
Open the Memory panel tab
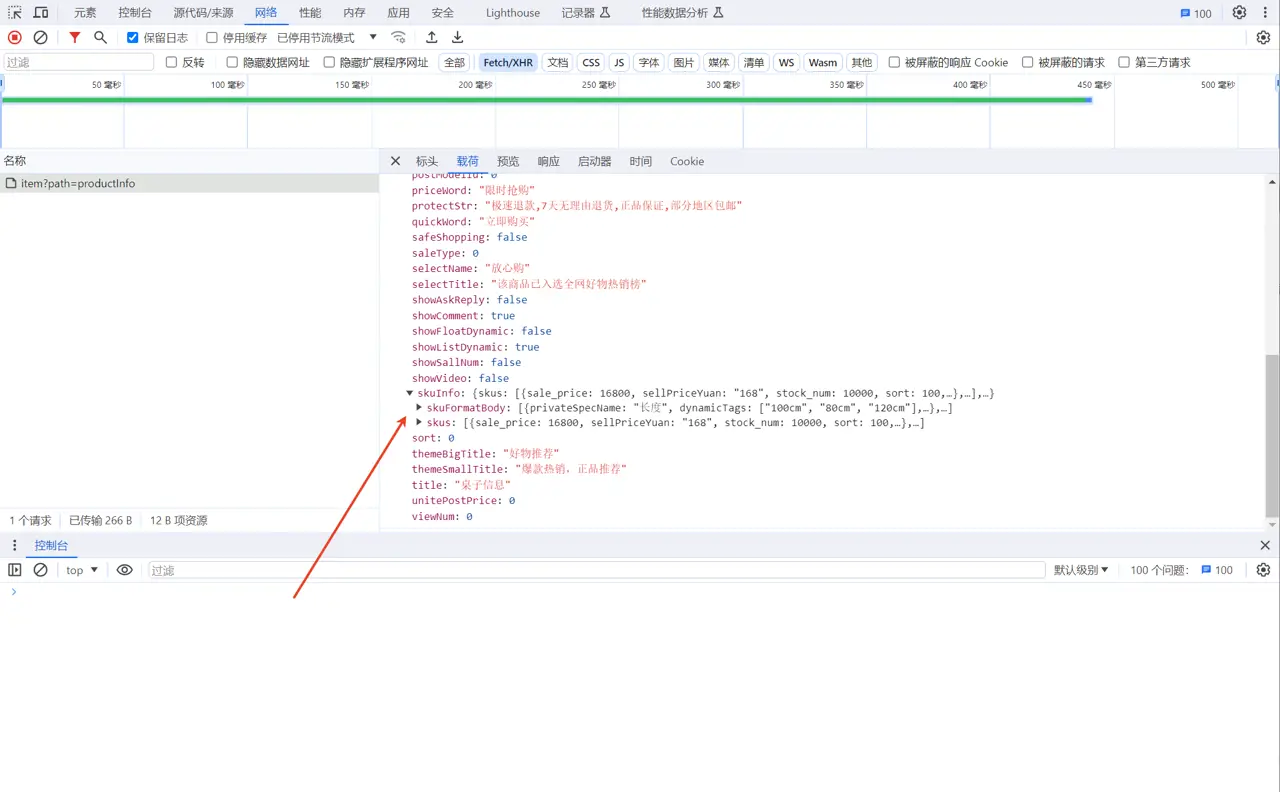pos(354,13)
